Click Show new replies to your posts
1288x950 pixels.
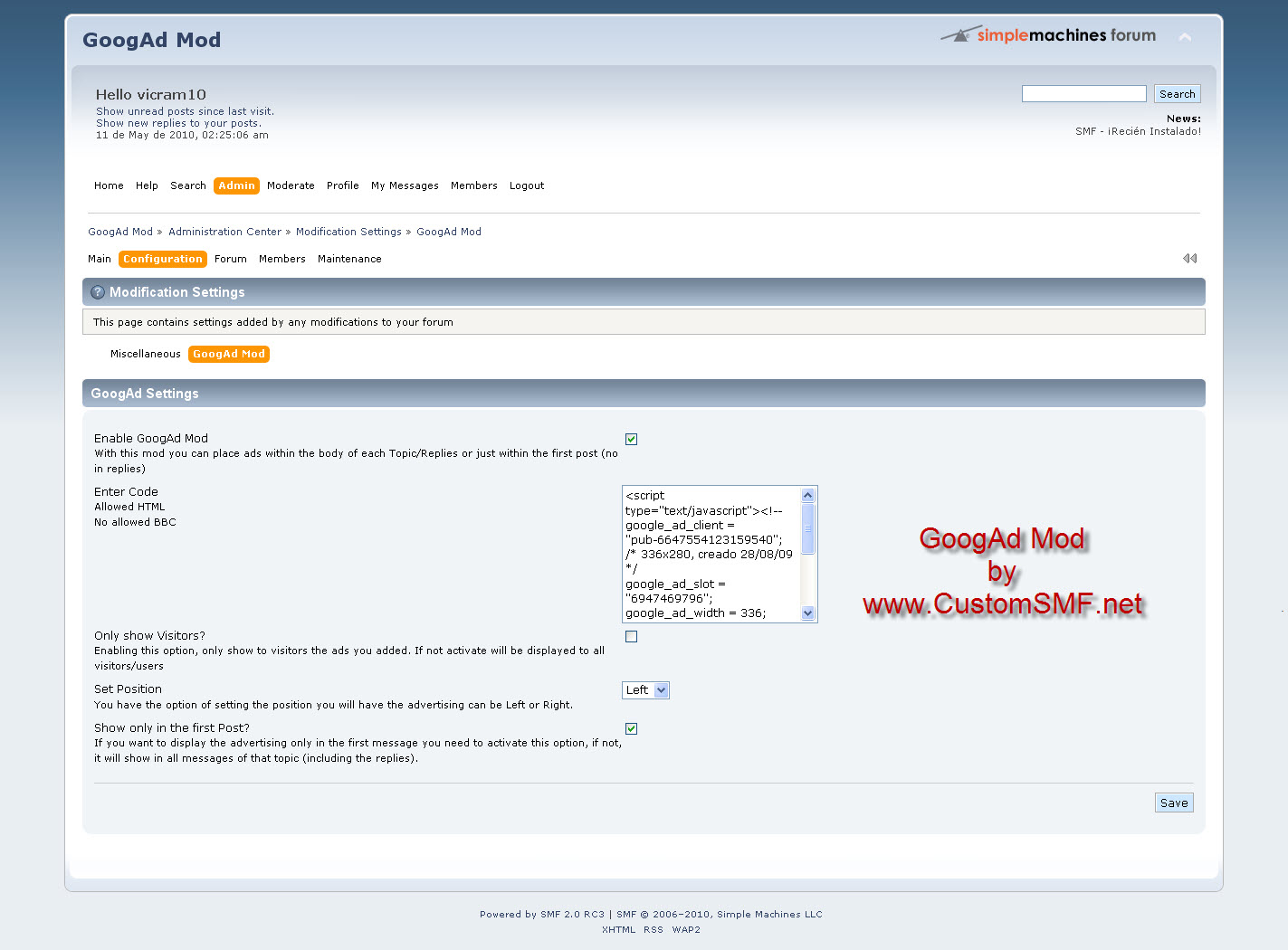178,123
